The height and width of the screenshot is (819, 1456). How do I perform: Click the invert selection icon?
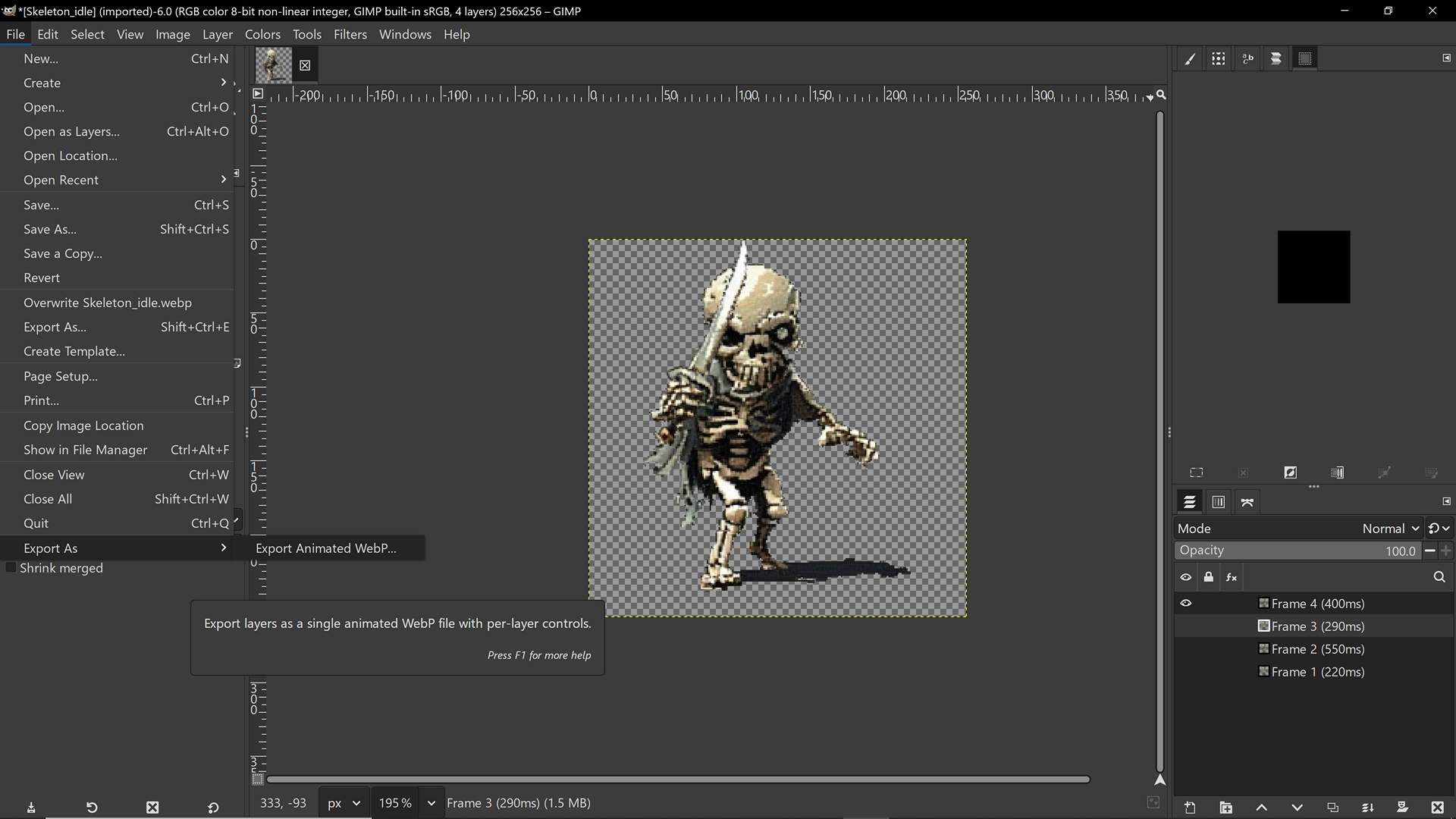pyautogui.click(x=1290, y=472)
